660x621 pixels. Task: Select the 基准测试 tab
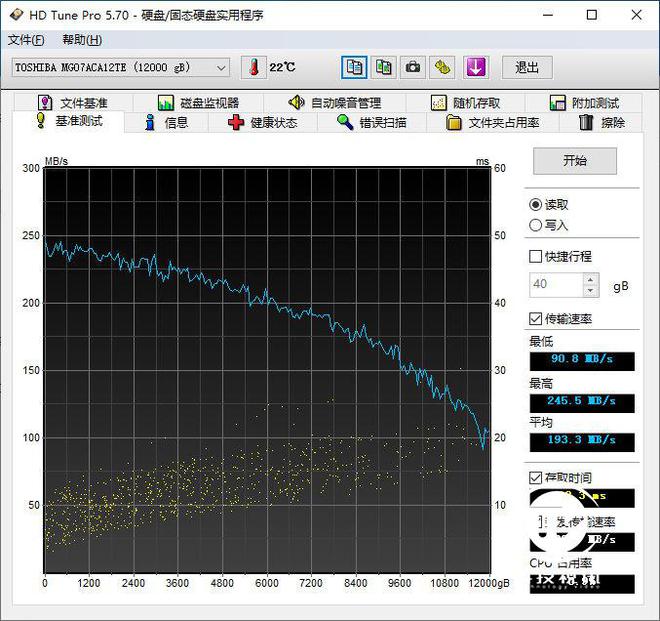(69, 121)
